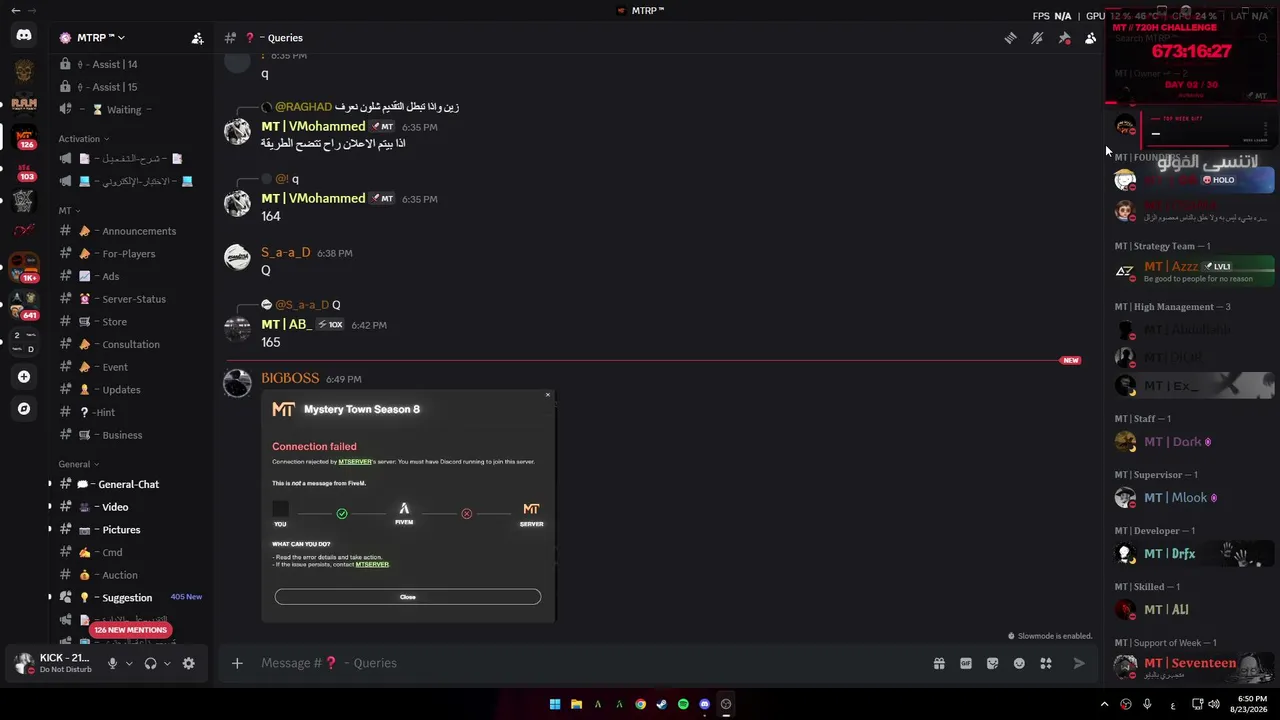The width and height of the screenshot is (1280, 720).
Task: Open the Threads panel in channel header
Action: 1011,38
